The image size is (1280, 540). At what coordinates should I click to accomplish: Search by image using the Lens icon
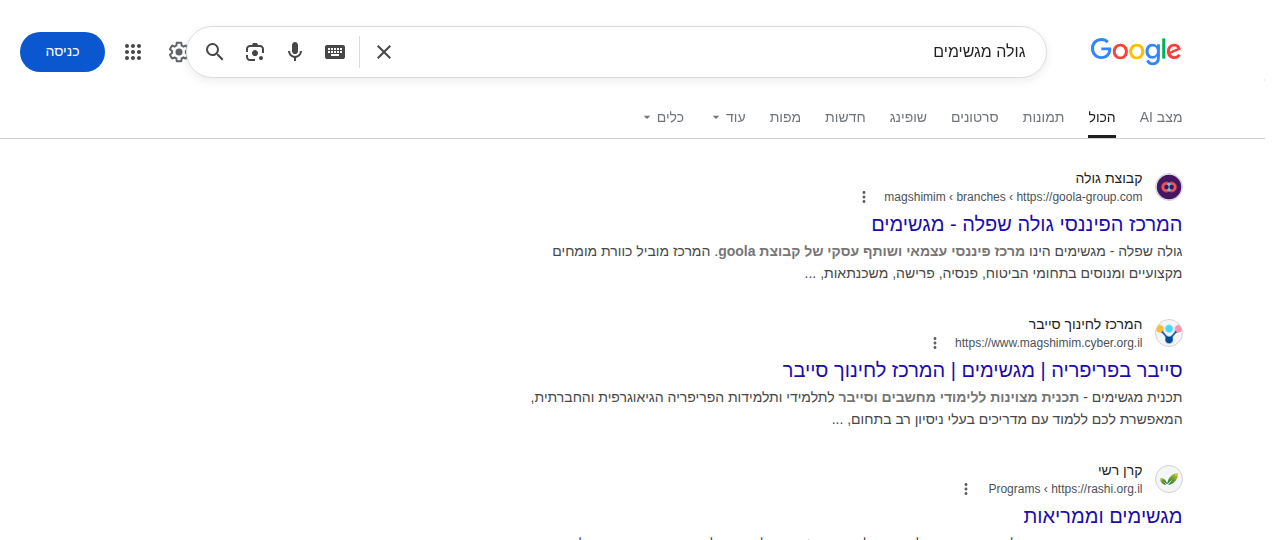pyautogui.click(x=255, y=52)
